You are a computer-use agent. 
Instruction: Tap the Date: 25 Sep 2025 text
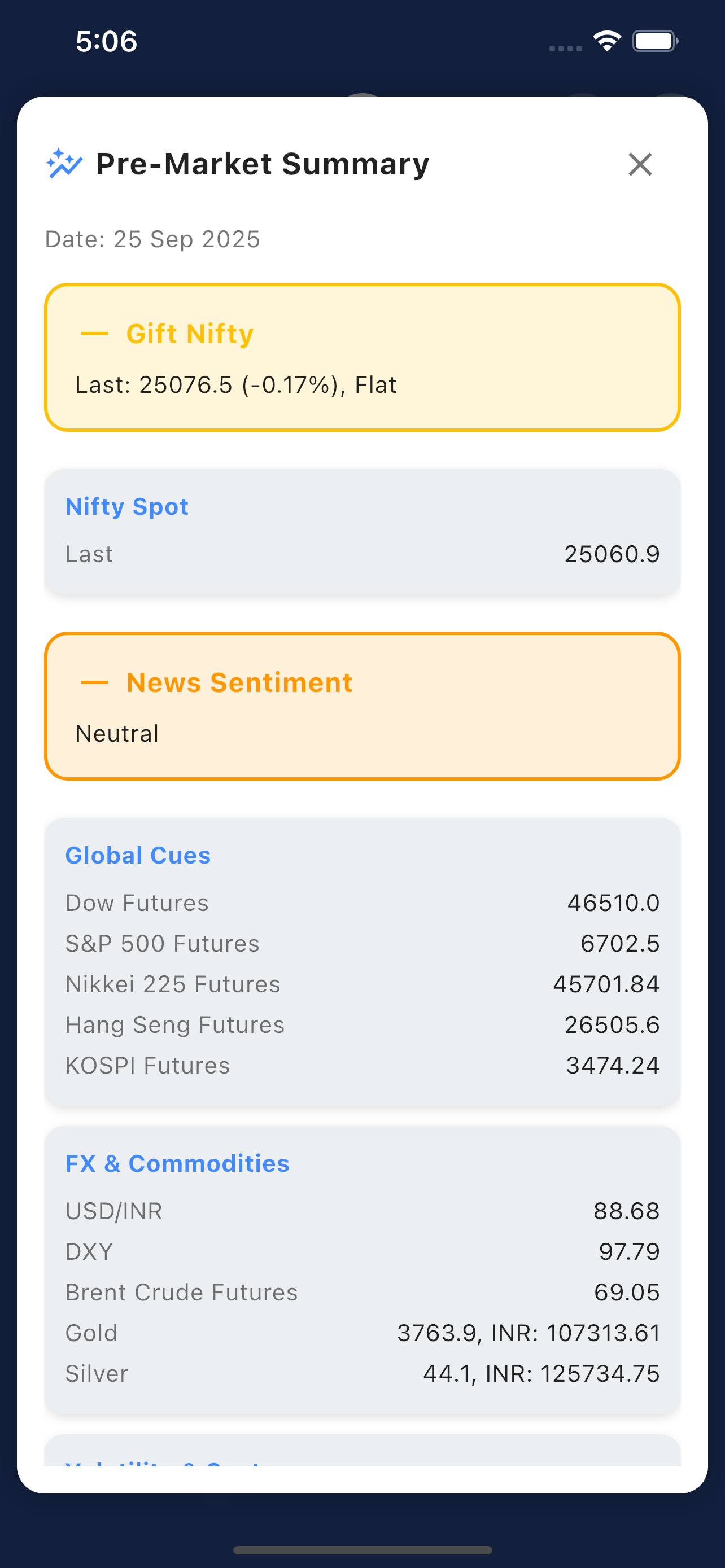click(153, 239)
